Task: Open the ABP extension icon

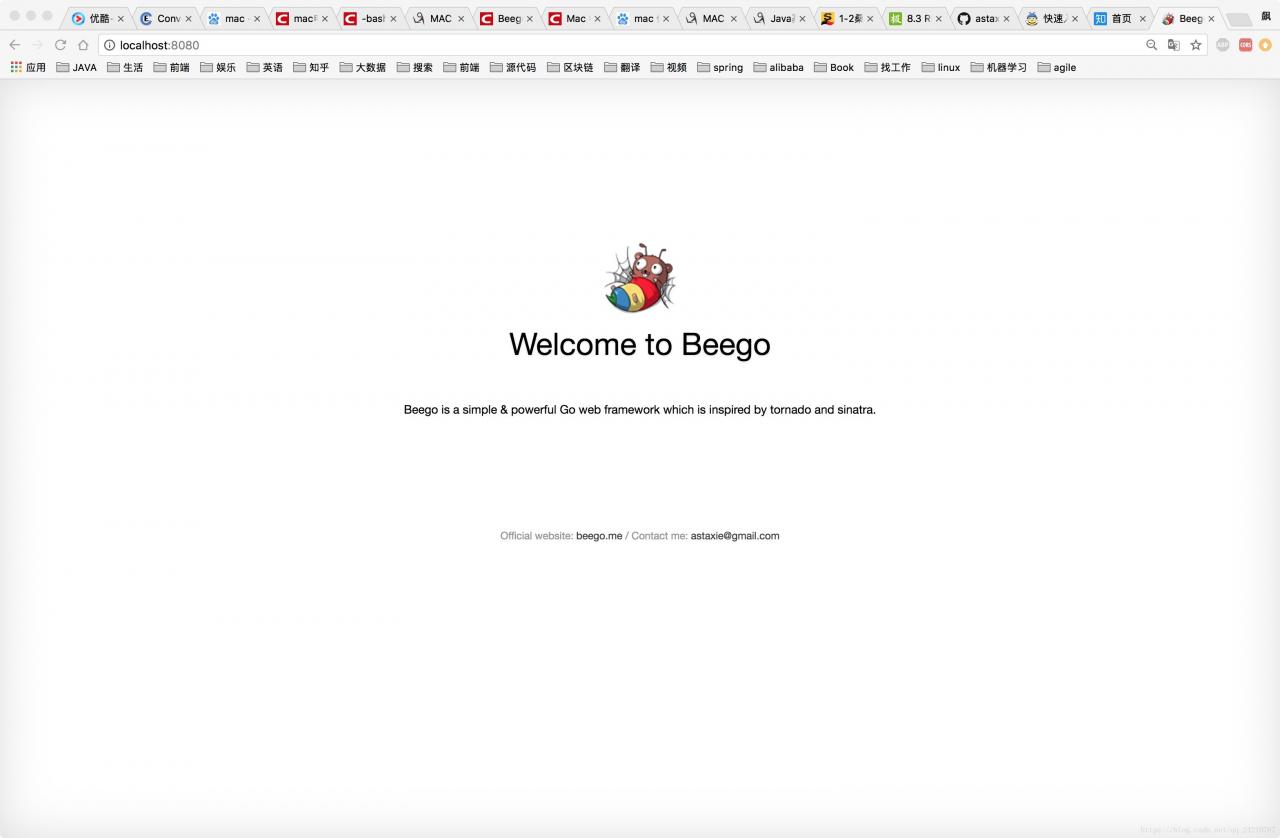Action: point(1223,45)
